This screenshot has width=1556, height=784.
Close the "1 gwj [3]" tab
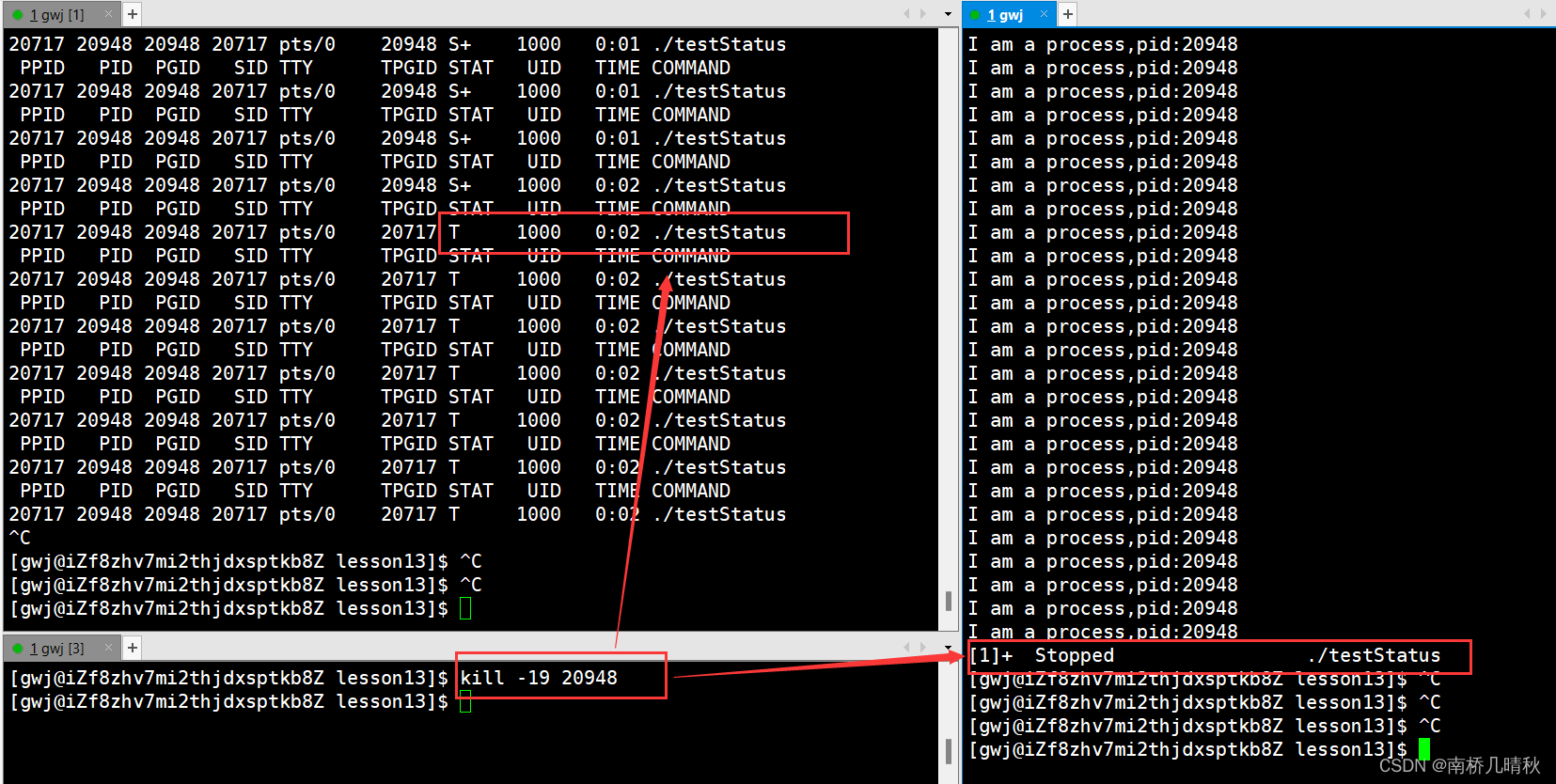(108, 648)
